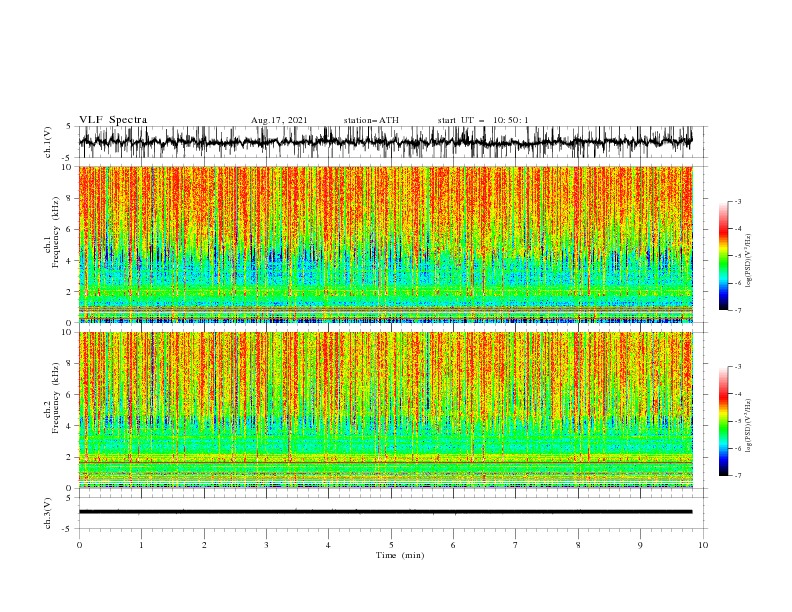Click the "station=ATH" header label

point(371,120)
